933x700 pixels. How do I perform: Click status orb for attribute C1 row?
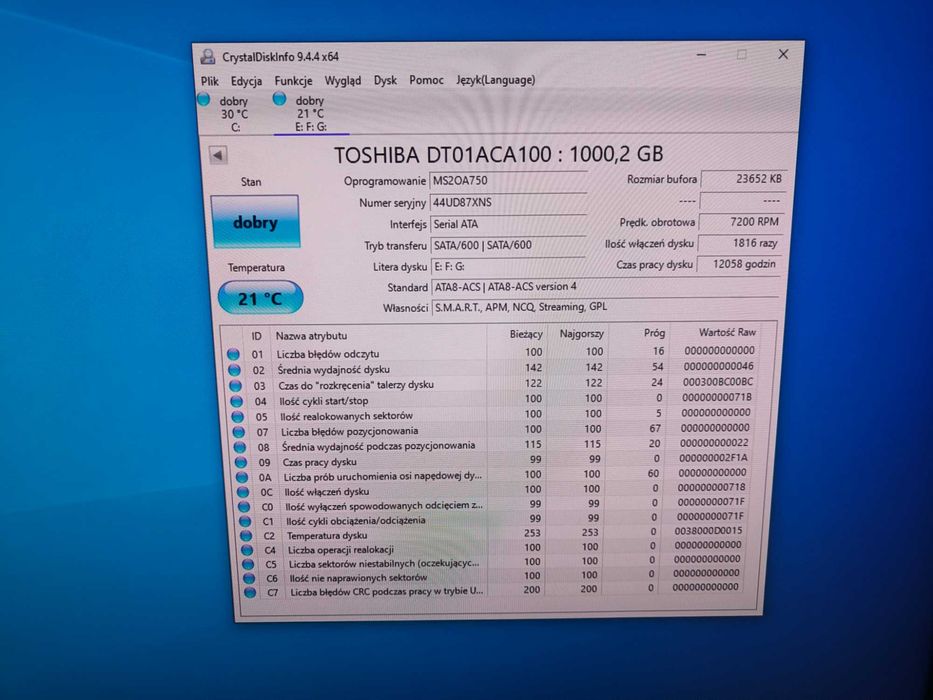pyautogui.click(x=245, y=521)
